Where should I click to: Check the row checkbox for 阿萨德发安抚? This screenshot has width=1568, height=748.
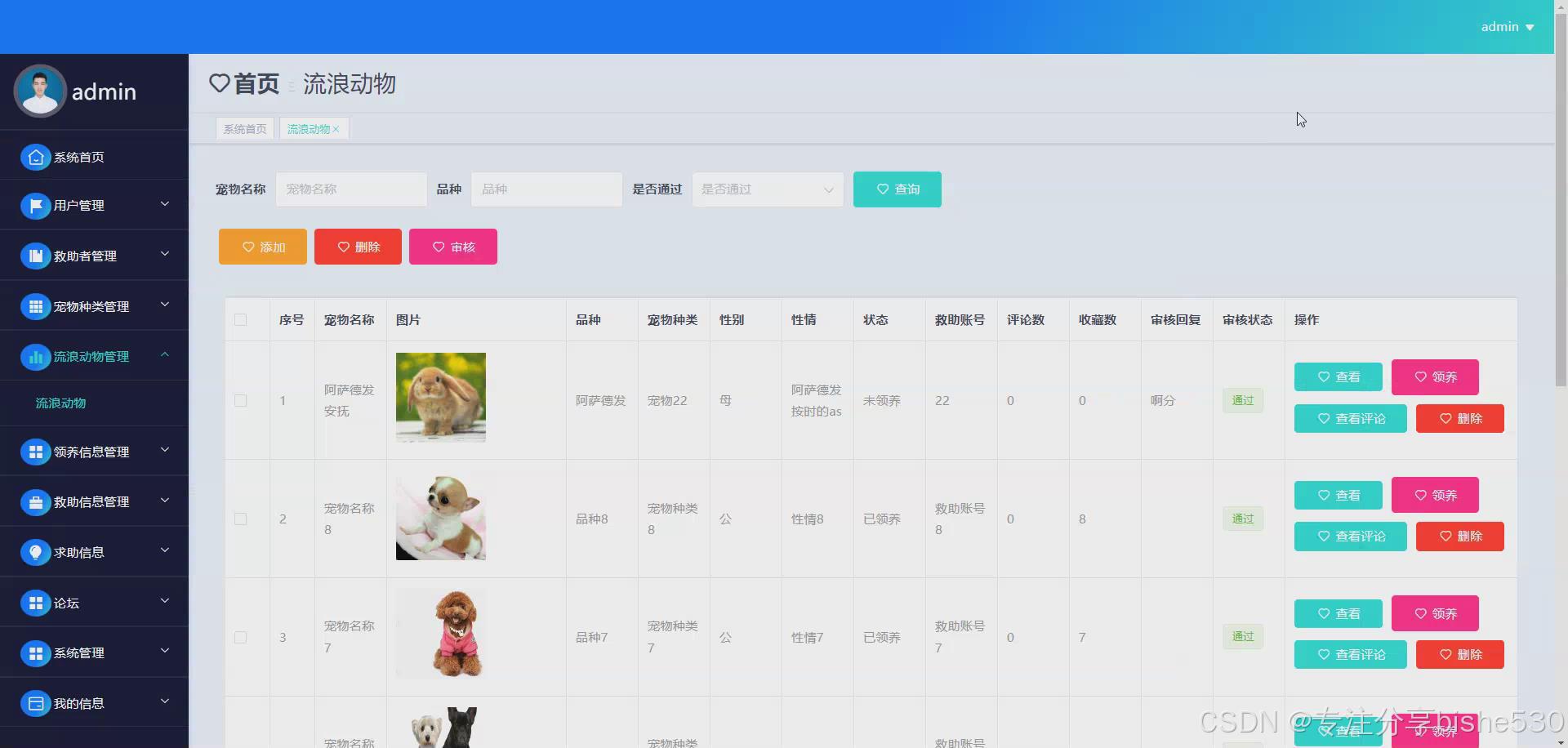pos(240,400)
